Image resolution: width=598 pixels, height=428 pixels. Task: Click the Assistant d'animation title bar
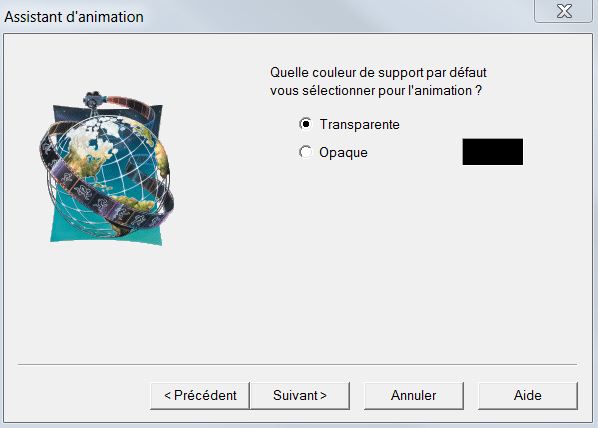click(x=267, y=17)
